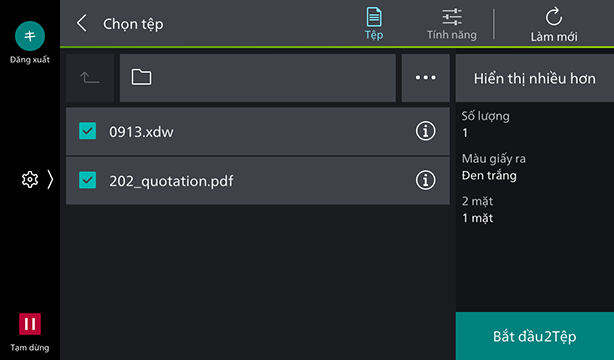Expand the sidebar with the chevron arrow
The width and height of the screenshot is (614, 360).
(x=50, y=179)
